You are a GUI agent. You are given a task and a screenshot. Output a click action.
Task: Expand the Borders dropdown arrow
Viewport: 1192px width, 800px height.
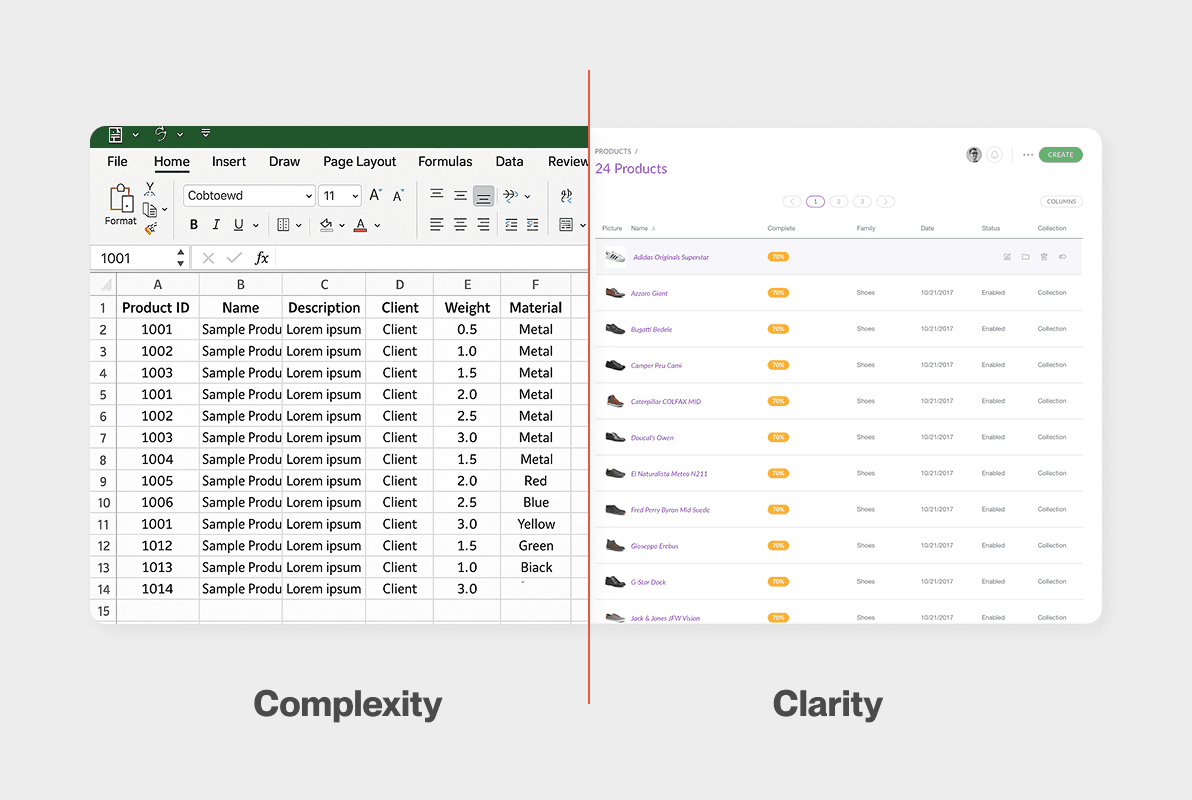click(x=299, y=226)
